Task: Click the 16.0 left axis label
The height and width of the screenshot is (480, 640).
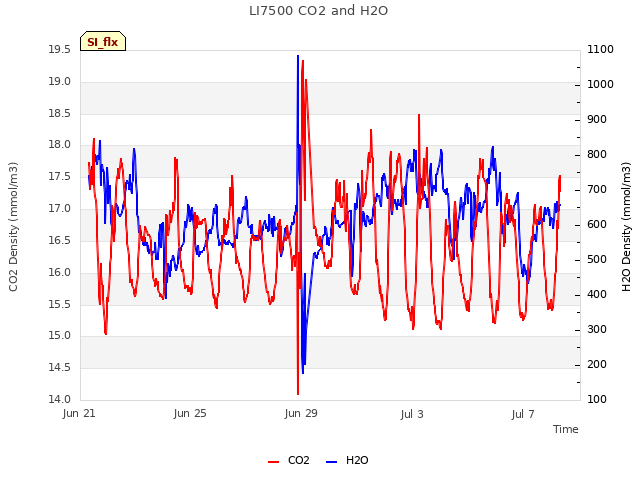Action: [60, 272]
